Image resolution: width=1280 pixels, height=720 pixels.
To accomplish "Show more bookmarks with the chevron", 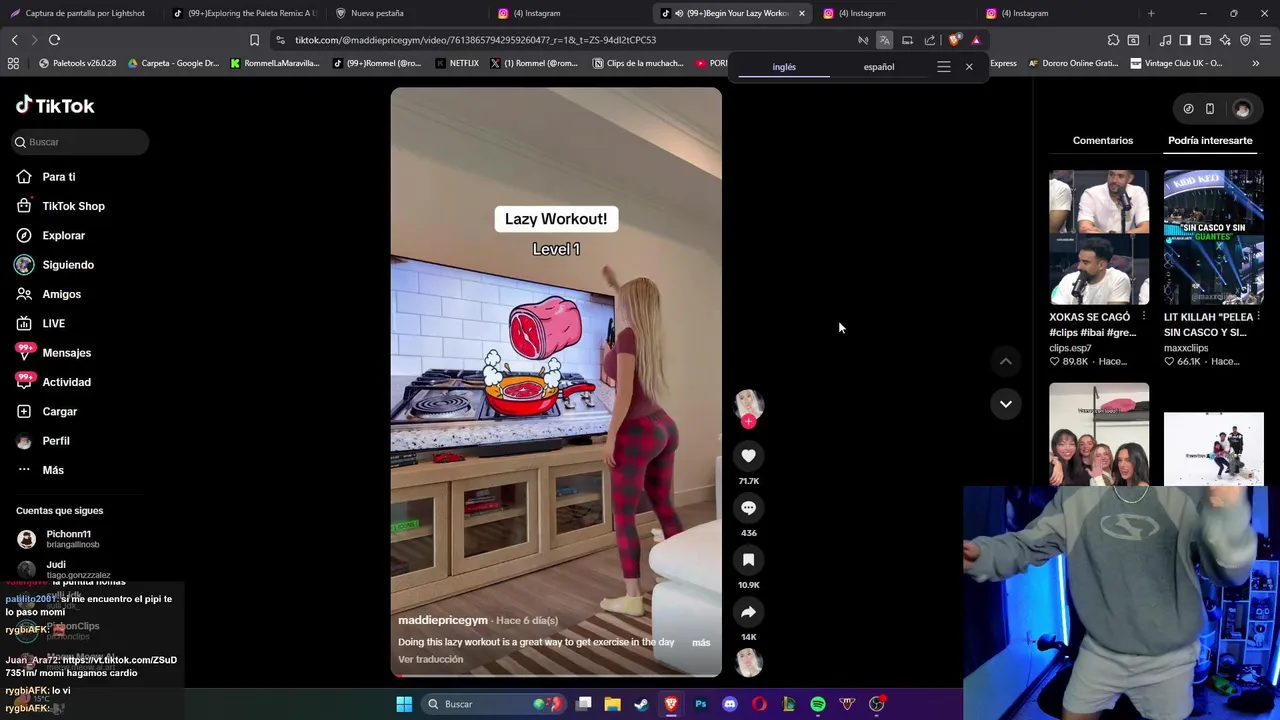I will point(1255,63).
